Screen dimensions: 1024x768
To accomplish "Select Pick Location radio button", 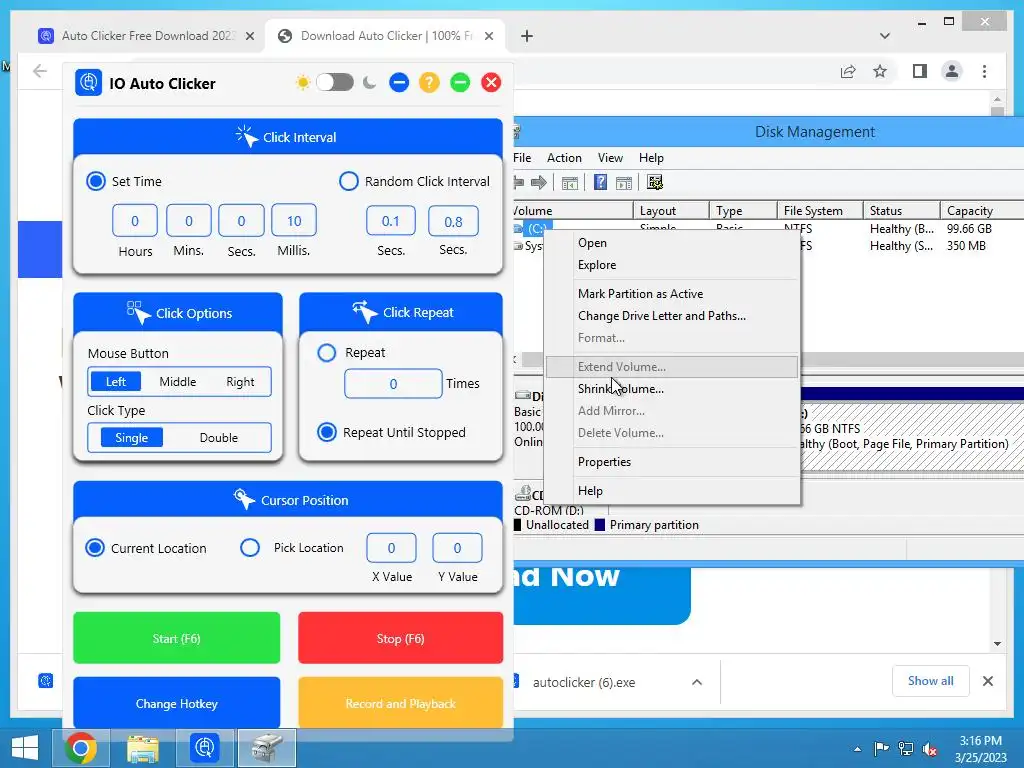I will 250,547.
